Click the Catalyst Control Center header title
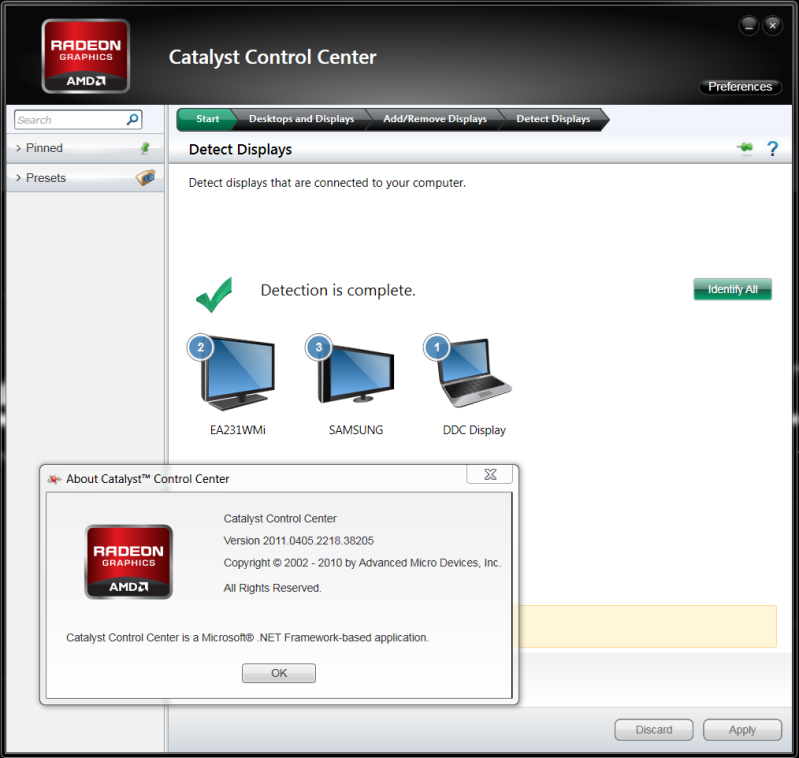Screen dimensions: 799x758 pyautogui.click(x=272, y=57)
